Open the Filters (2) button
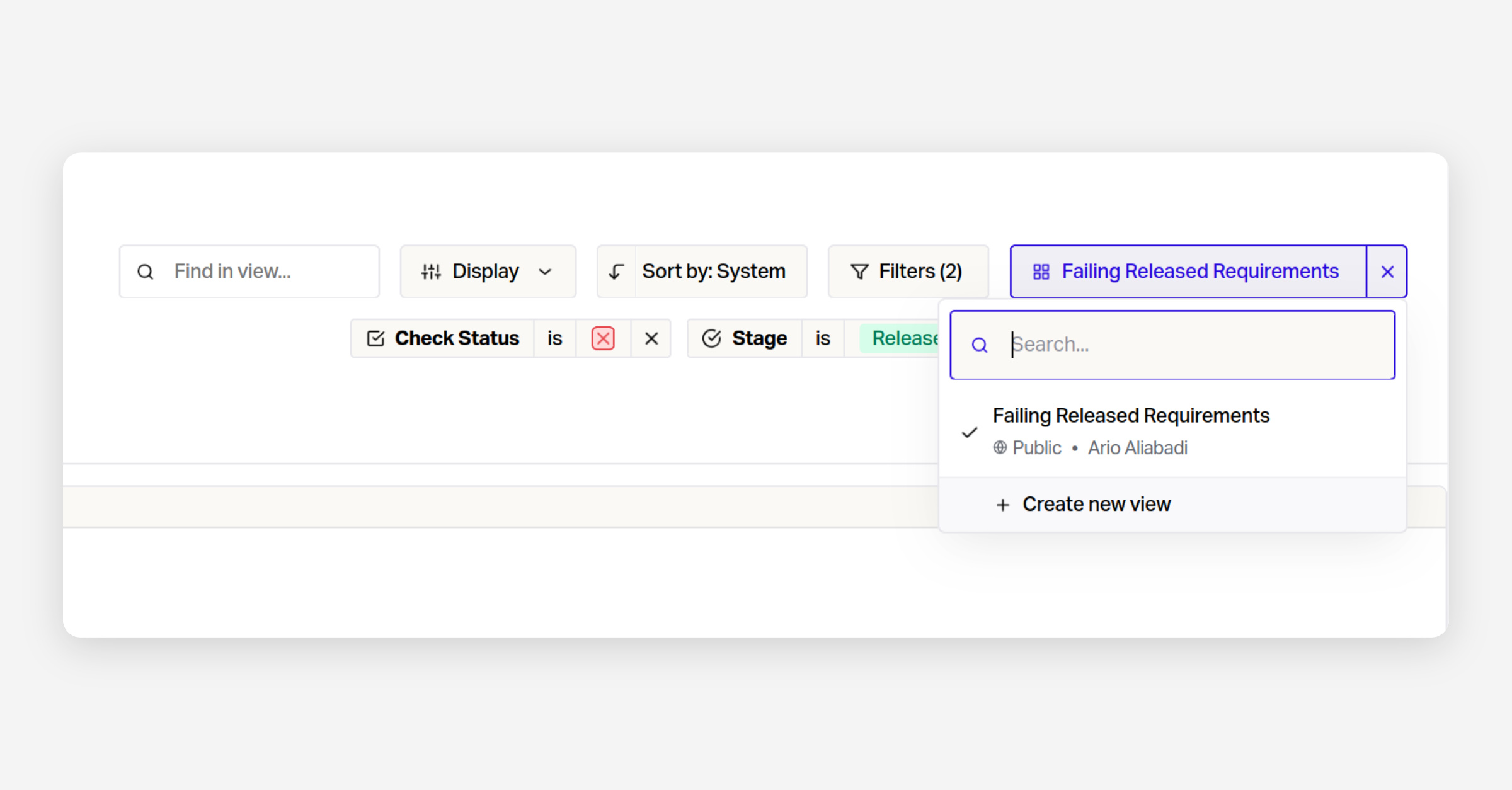The width and height of the screenshot is (1512, 790). 908,272
